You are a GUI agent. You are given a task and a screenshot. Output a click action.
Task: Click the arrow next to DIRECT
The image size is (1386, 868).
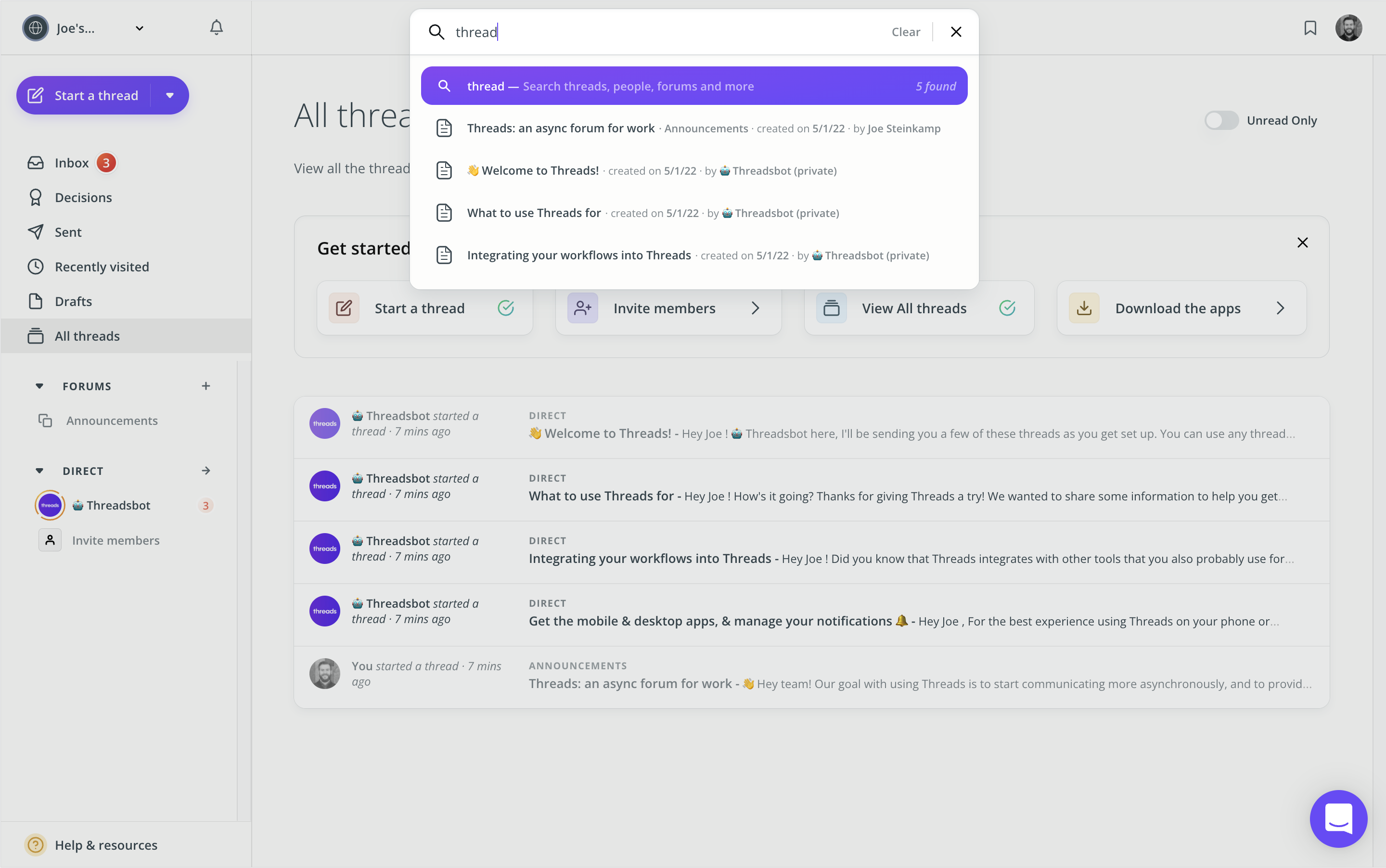206,471
